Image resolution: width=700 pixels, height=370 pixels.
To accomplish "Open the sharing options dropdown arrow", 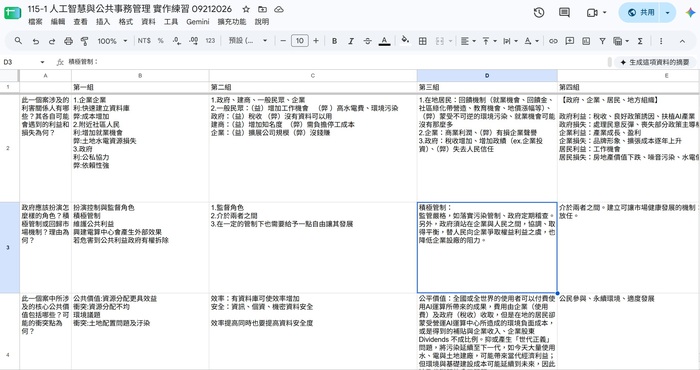I will tap(667, 12).
